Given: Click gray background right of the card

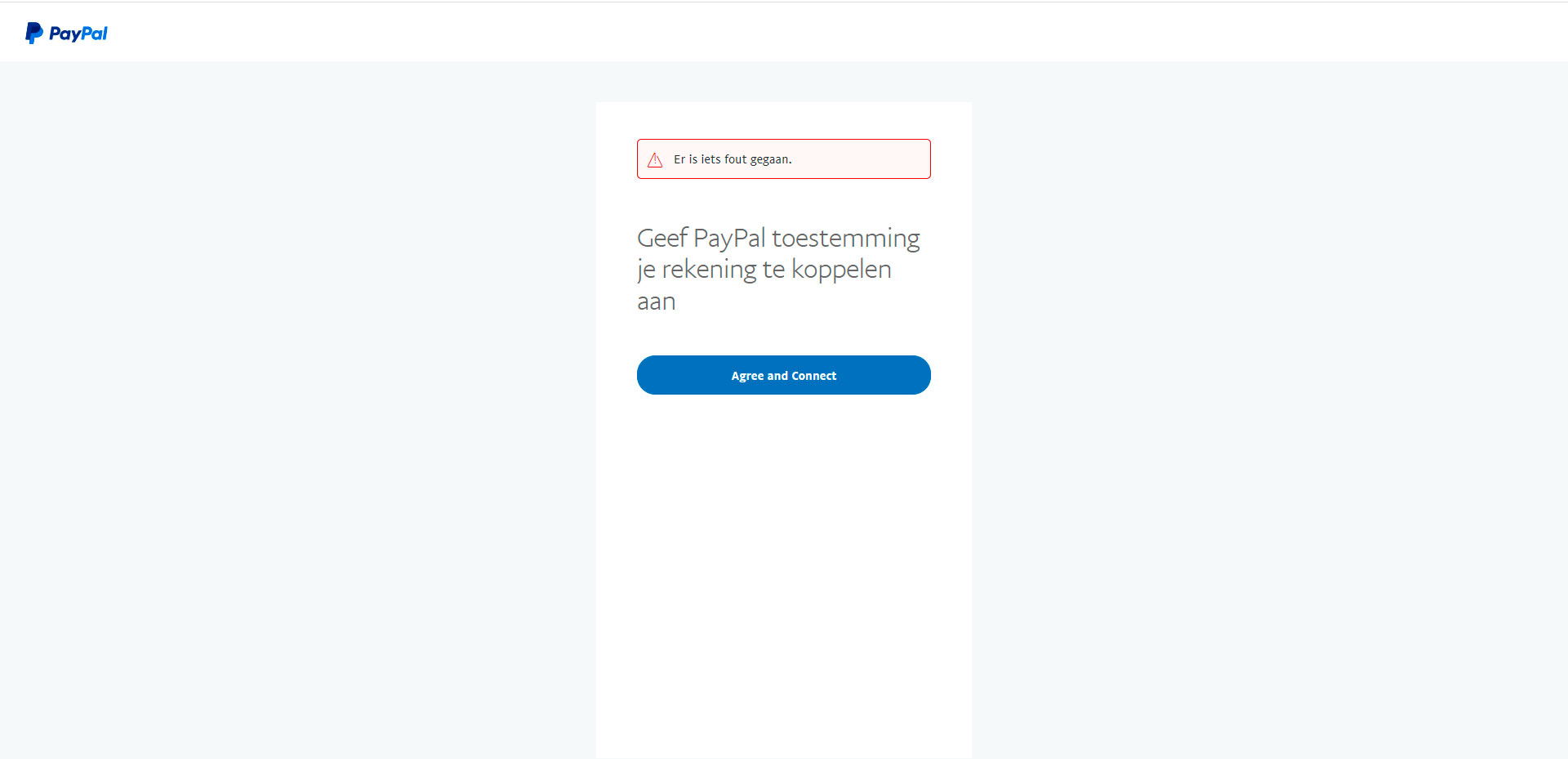Looking at the screenshot, I should tap(1266, 409).
